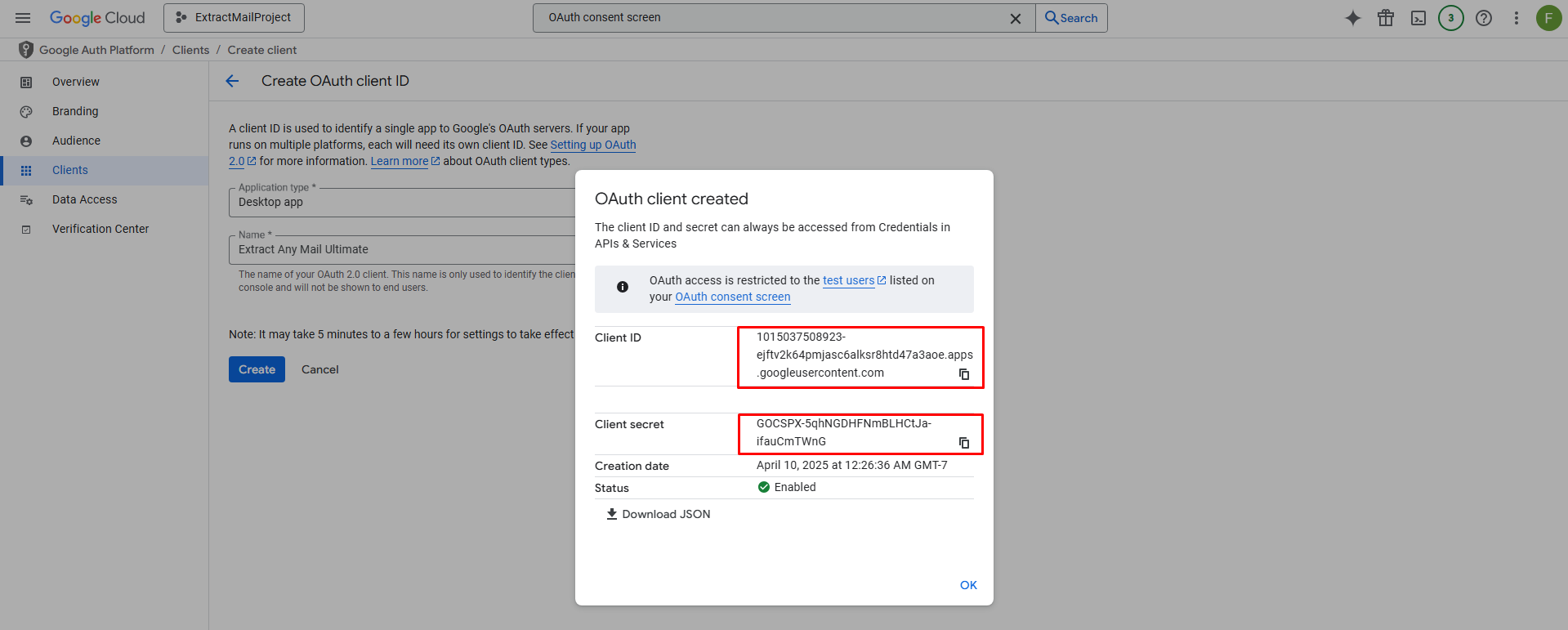Open the free trial gift icon

click(x=1386, y=18)
